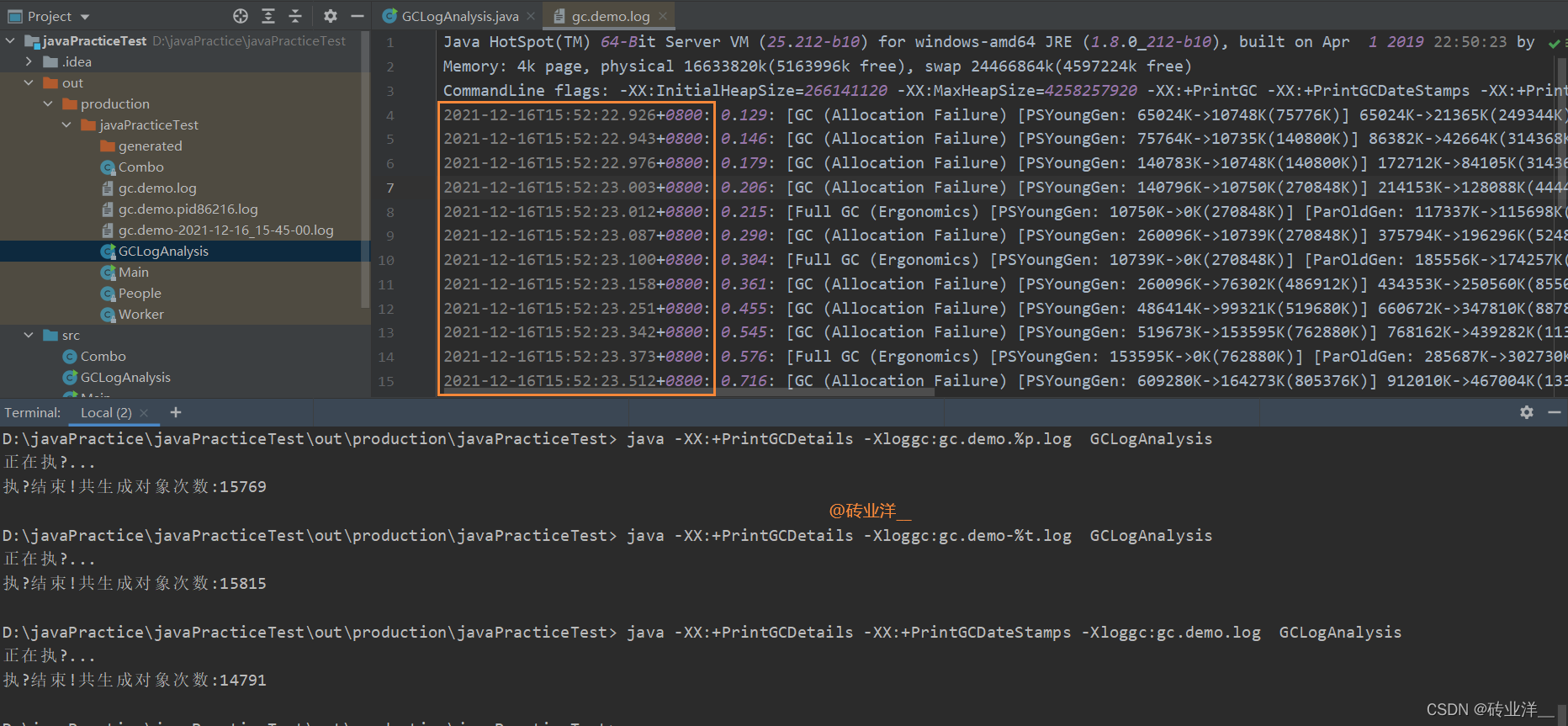Select GCLogAnalysis class in production folder
Screen dimensions: 1568x726
tap(163, 251)
